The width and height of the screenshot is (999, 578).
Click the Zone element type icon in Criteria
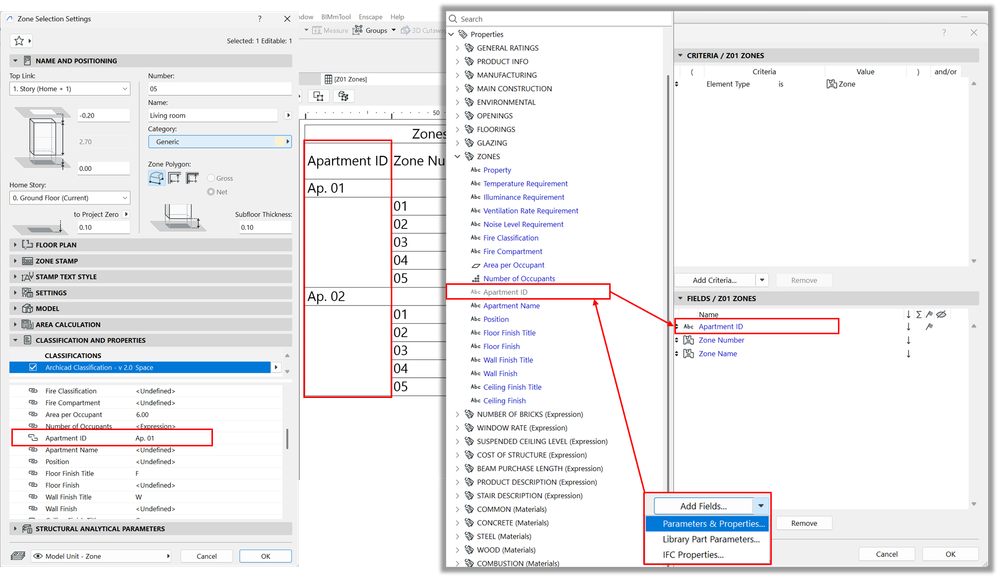pyautogui.click(x=831, y=84)
